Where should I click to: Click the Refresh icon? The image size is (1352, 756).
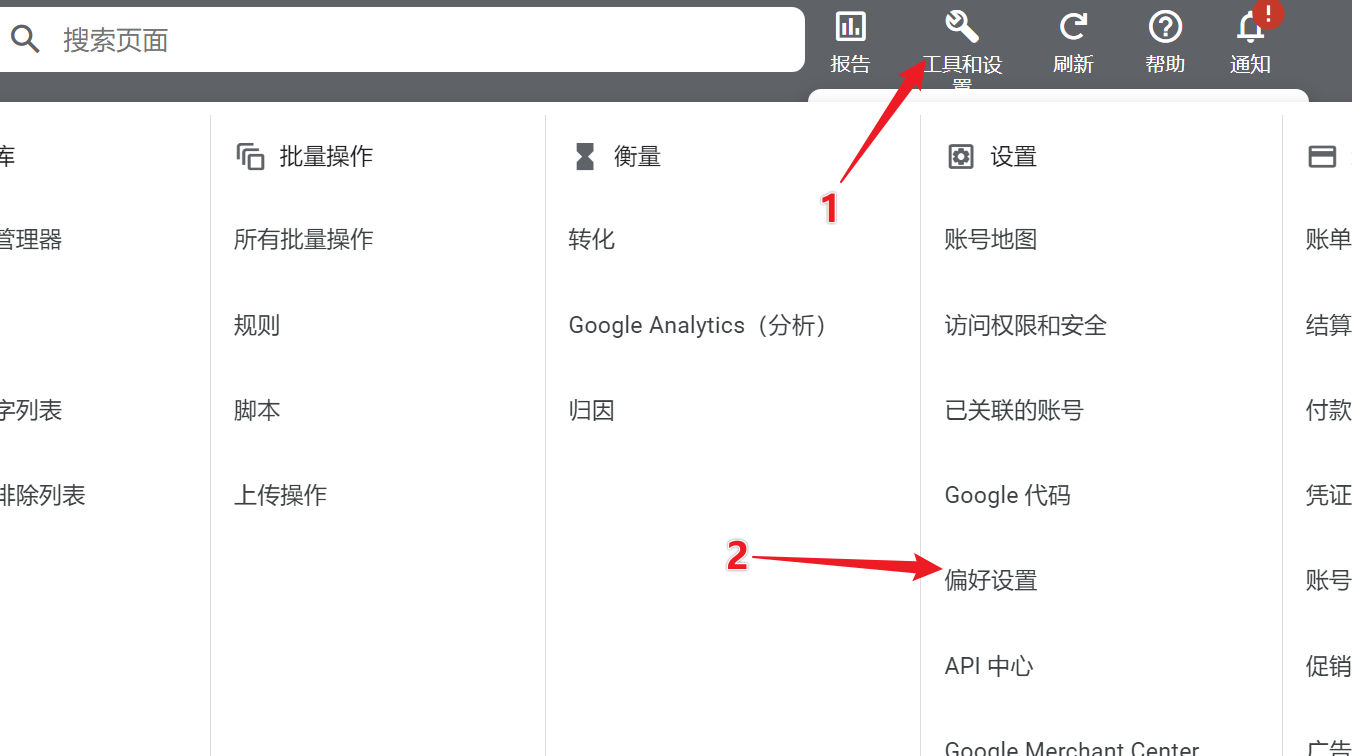point(1073,27)
